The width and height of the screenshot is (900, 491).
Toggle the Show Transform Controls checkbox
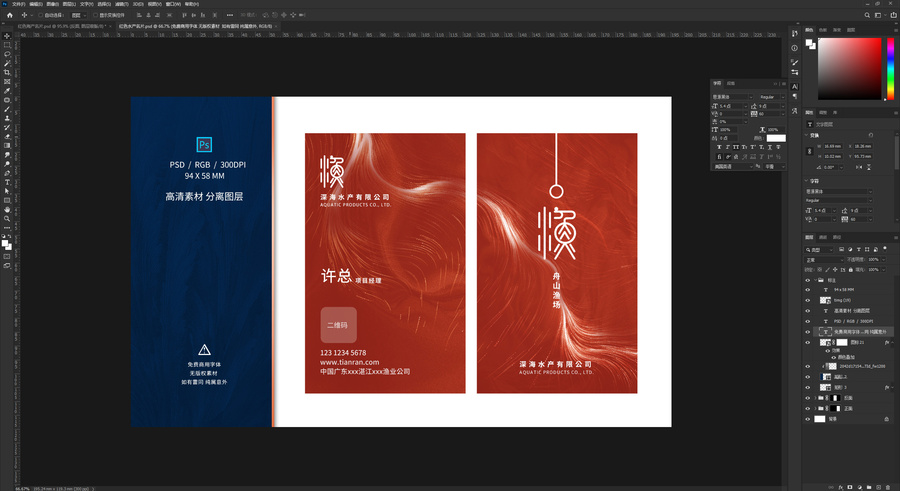(96, 15)
